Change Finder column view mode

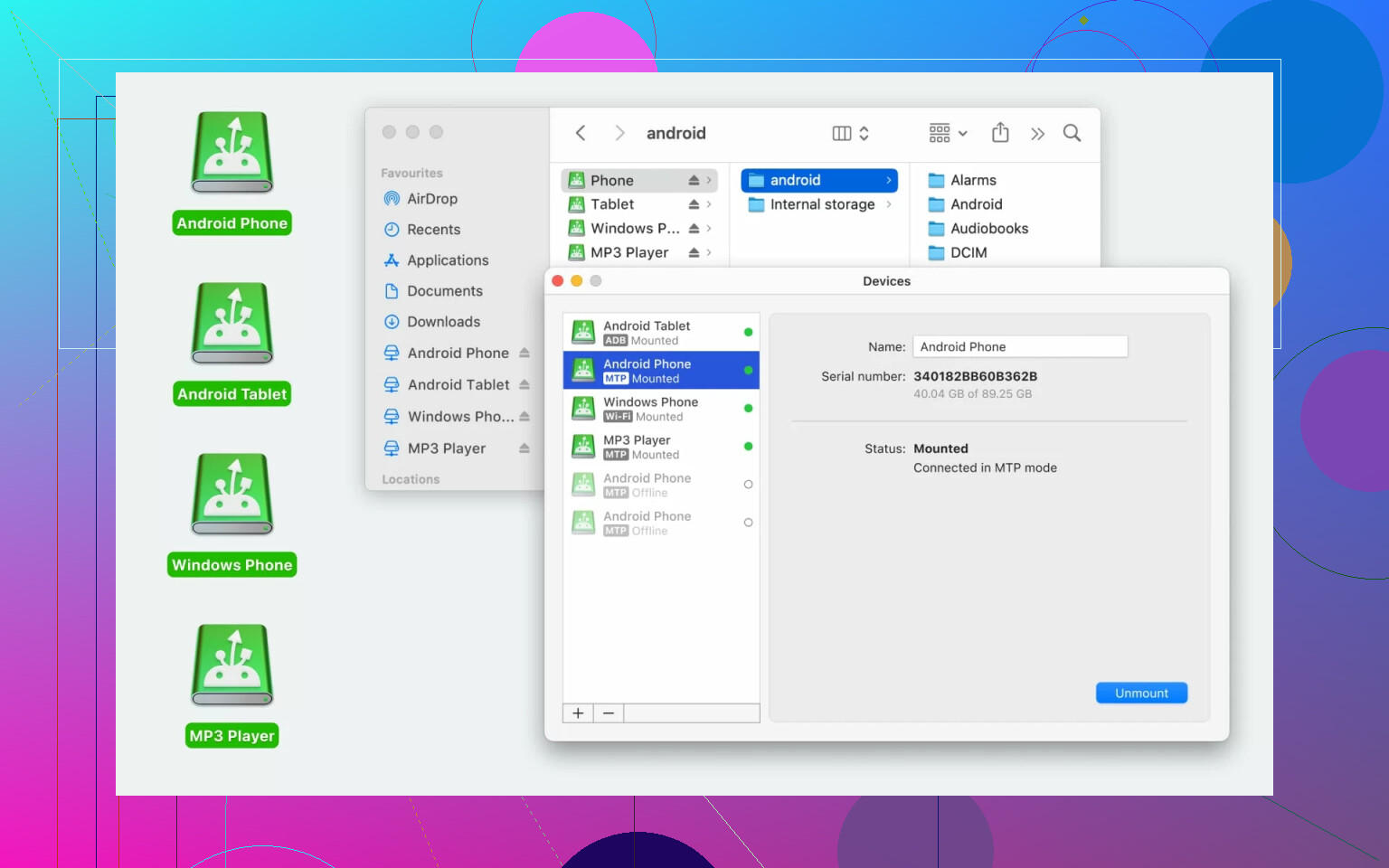point(851,133)
